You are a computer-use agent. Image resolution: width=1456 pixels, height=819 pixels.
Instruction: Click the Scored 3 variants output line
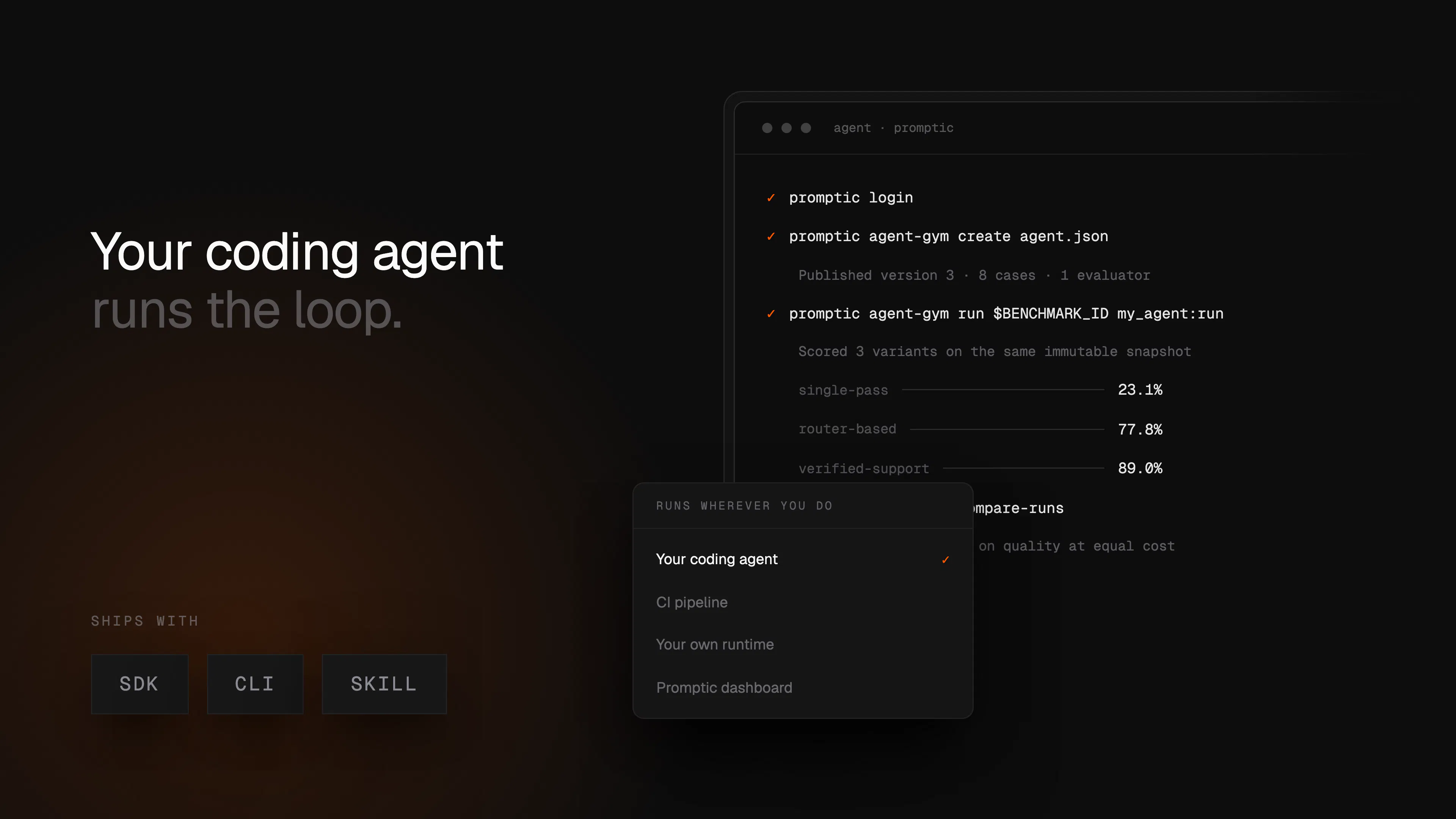point(994,351)
